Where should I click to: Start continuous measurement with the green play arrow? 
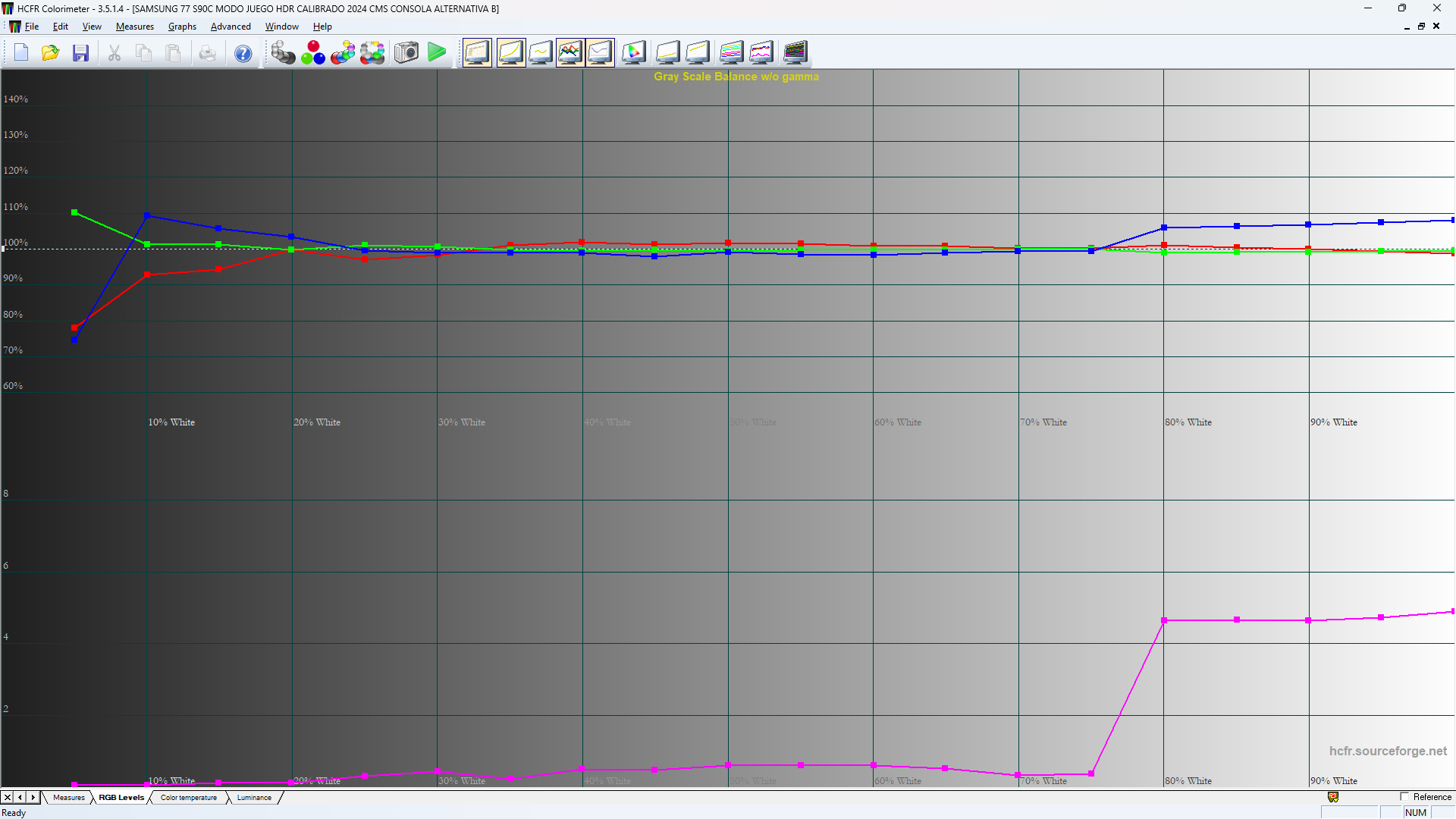click(438, 52)
